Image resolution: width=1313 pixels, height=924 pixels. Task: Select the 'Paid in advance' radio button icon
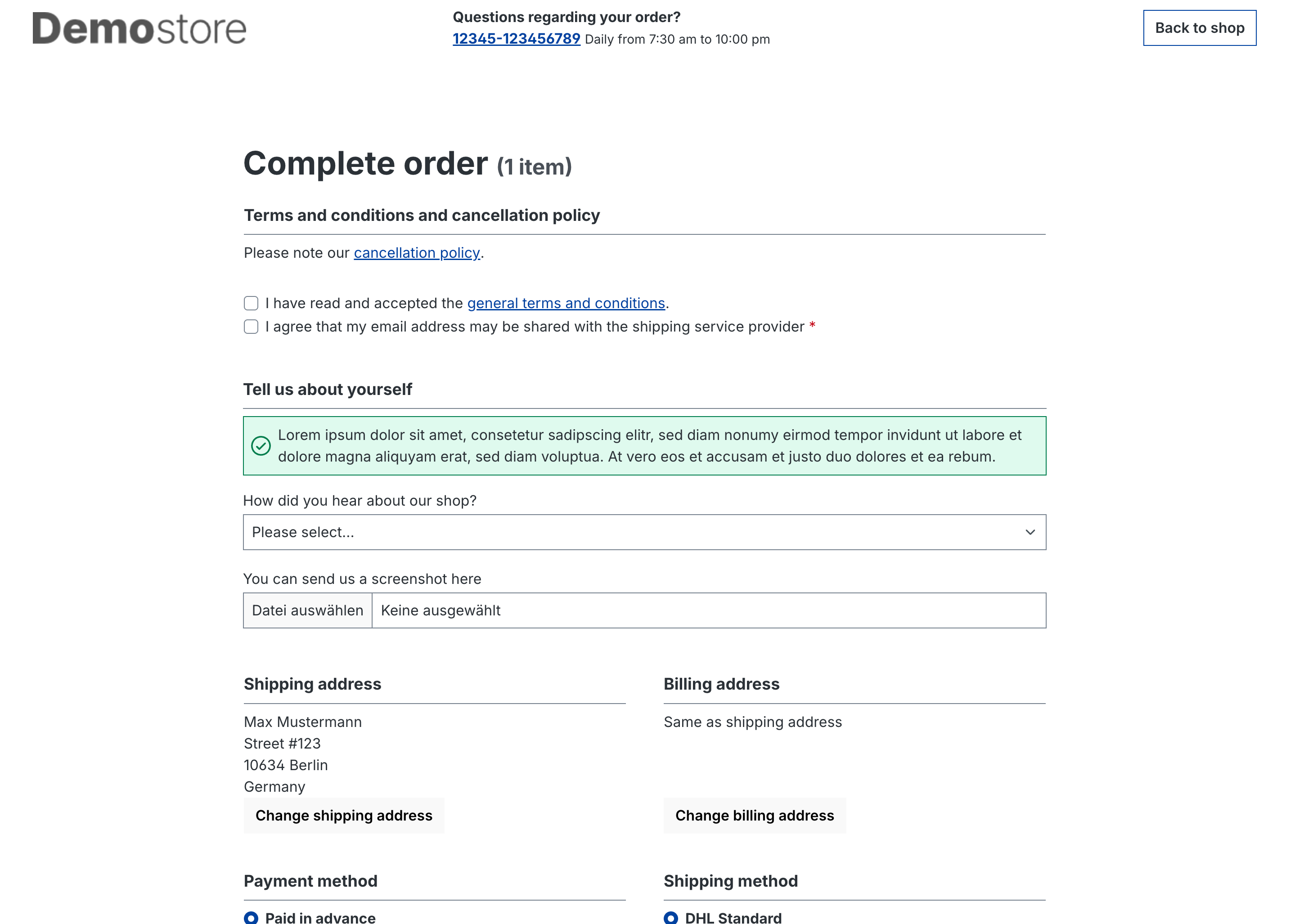click(x=251, y=918)
